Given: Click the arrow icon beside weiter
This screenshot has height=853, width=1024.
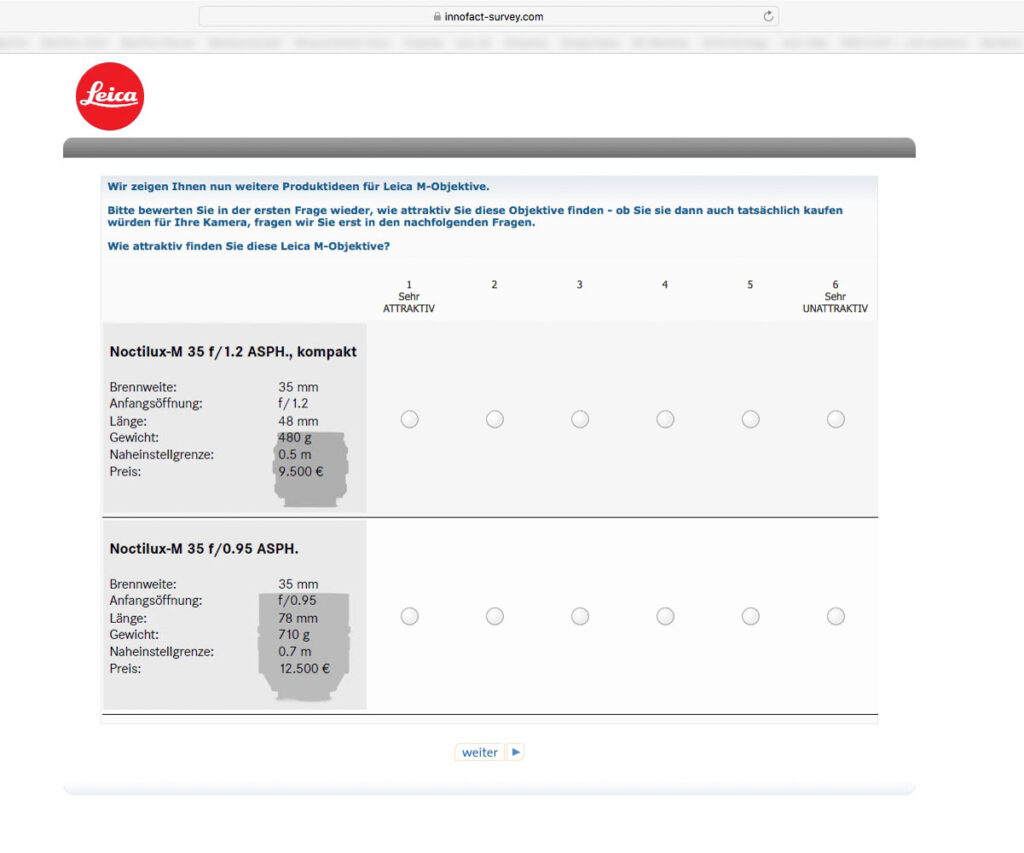Looking at the screenshot, I should point(516,752).
